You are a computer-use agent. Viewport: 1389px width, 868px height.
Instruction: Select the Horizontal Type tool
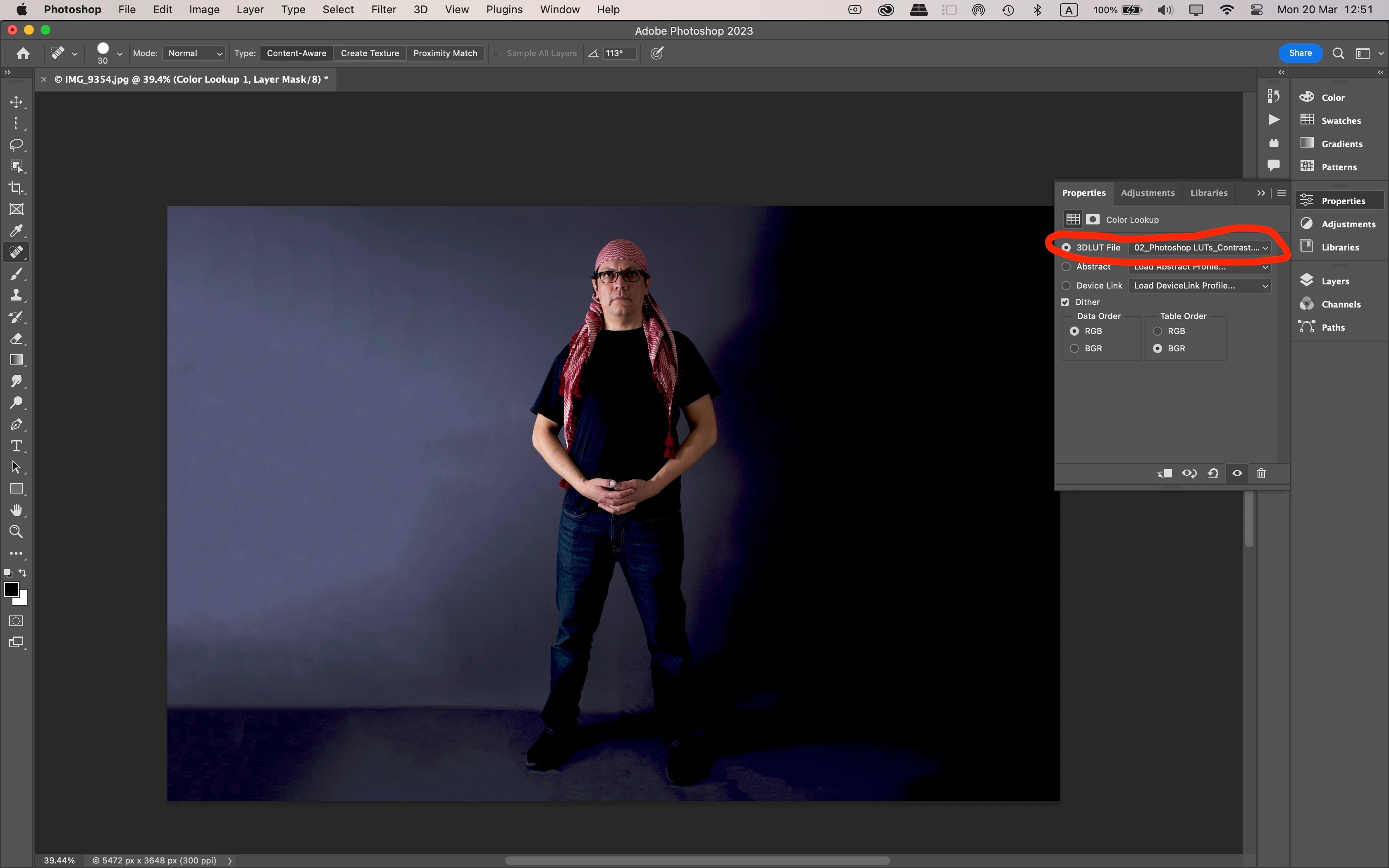[16, 446]
